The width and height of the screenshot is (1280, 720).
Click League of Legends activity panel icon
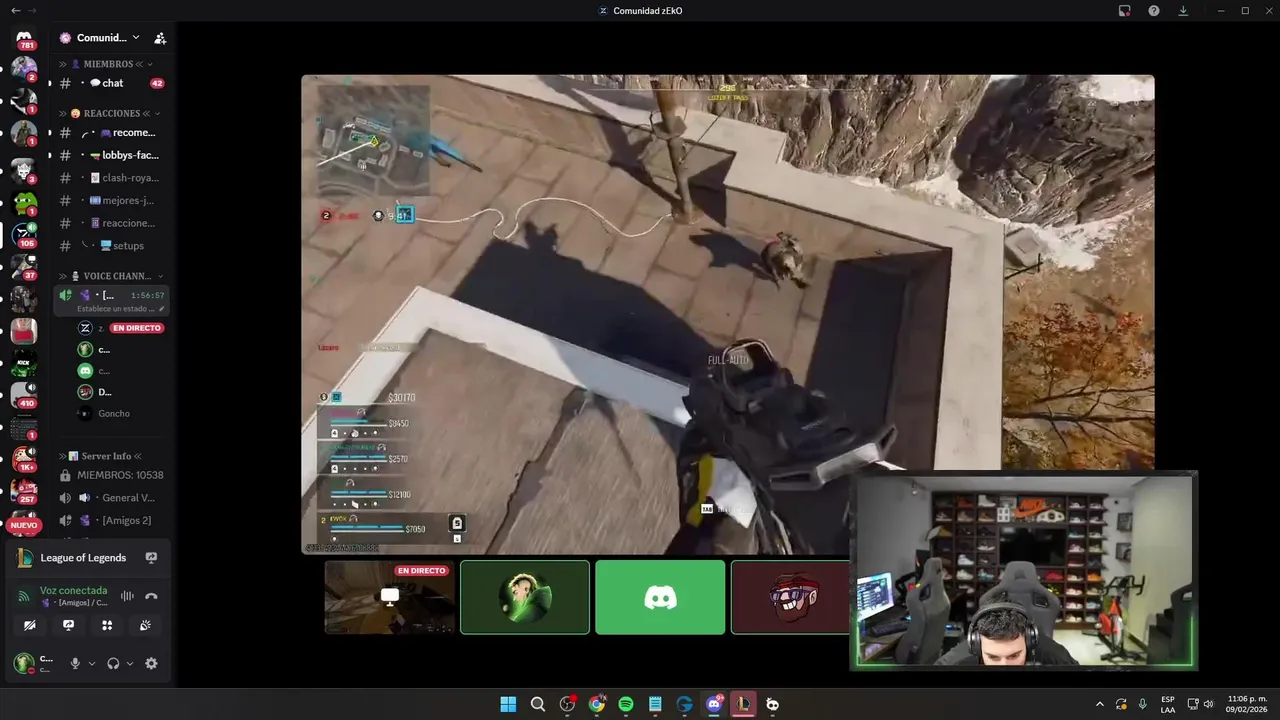point(25,558)
